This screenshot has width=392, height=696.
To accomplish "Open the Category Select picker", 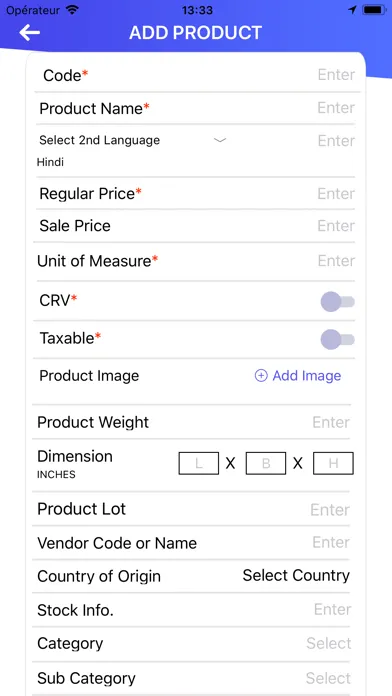I will tap(329, 643).
